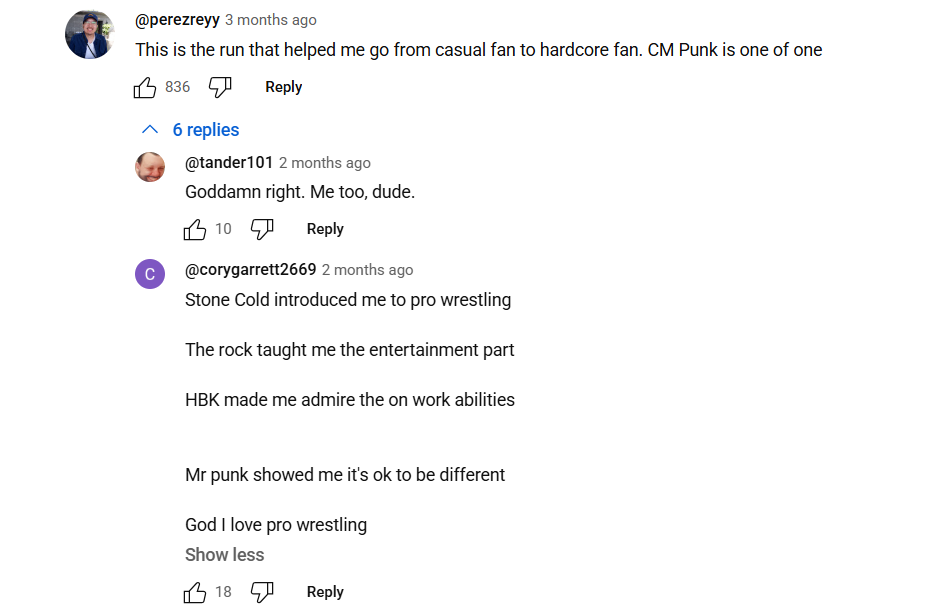Screen dimensions: 945x614
Task: Reply to @perezreyy's comment
Action: pyautogui.click(x=283, y=87)
